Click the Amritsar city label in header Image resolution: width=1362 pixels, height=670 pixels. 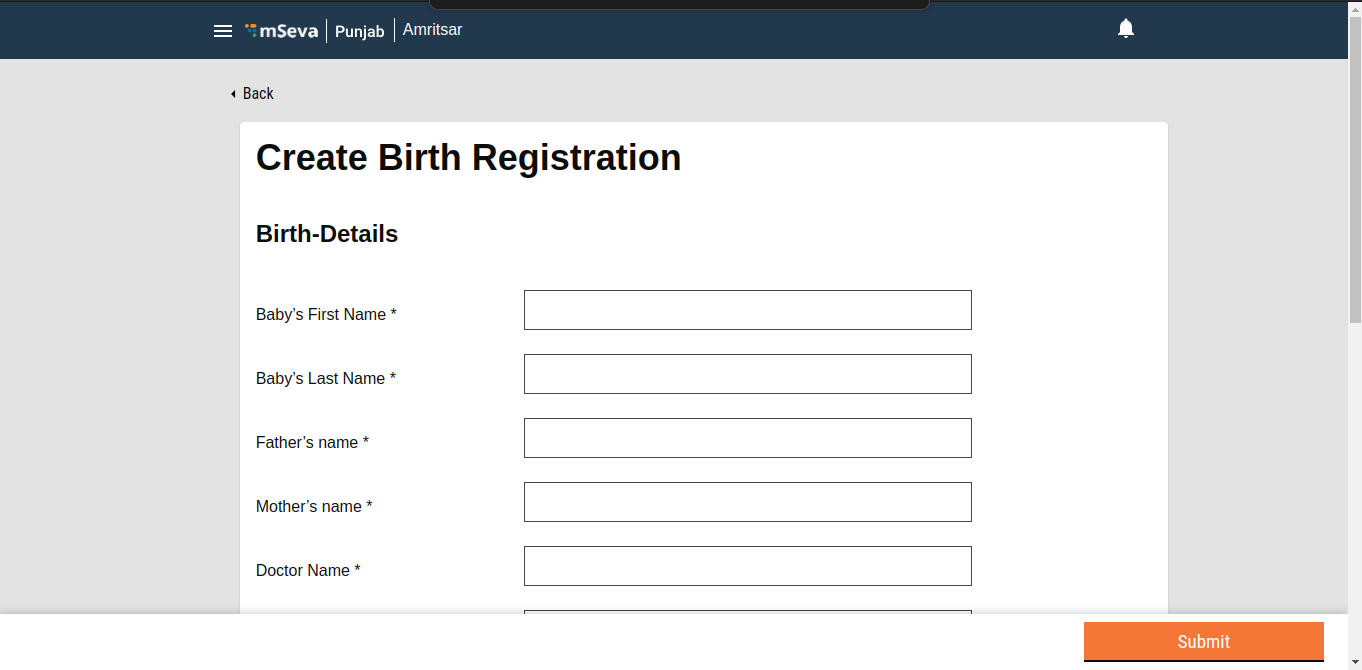coord(432,30)
